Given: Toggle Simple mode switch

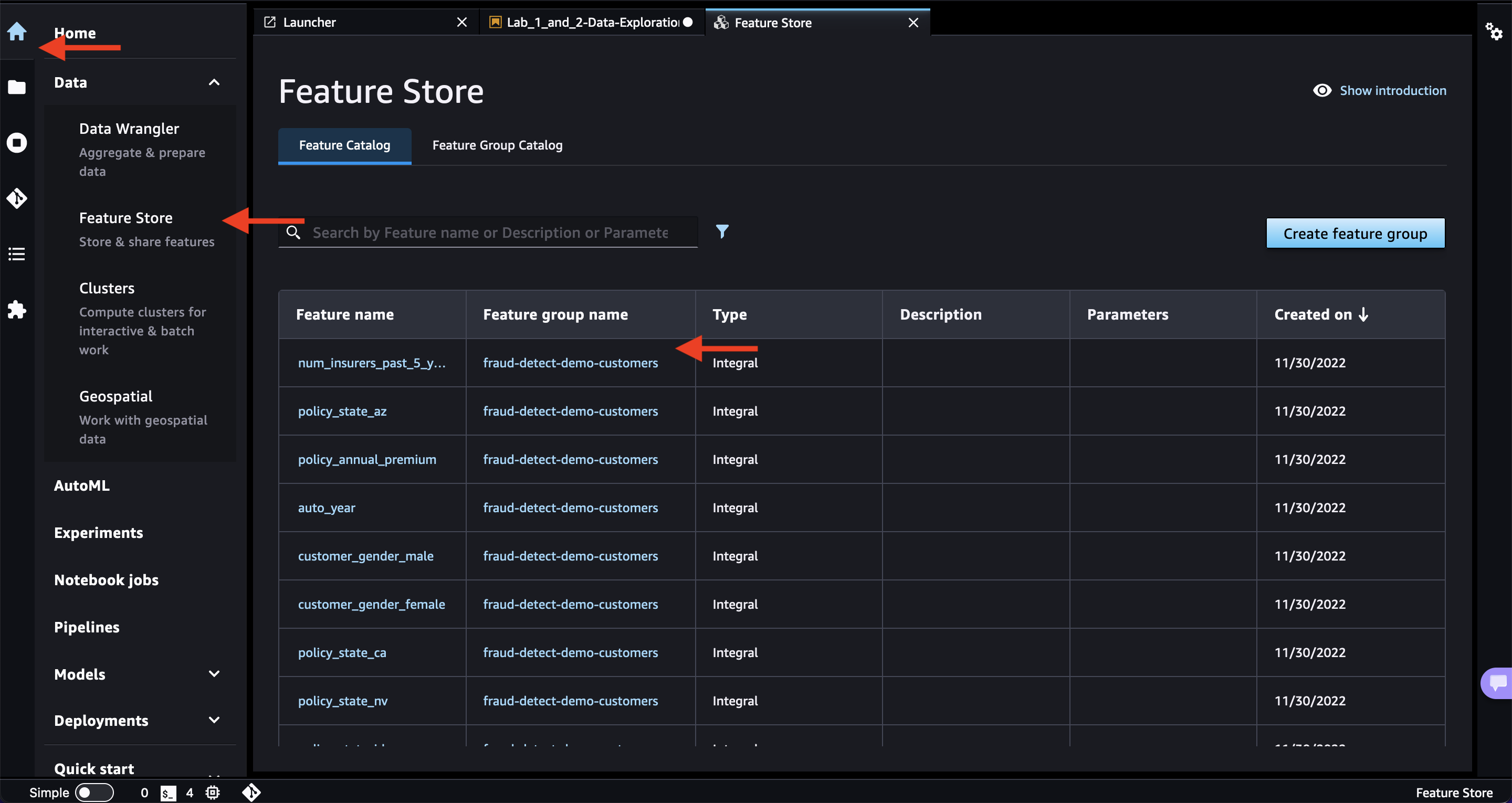Looking at the screenshot, I should click(94, 793).
